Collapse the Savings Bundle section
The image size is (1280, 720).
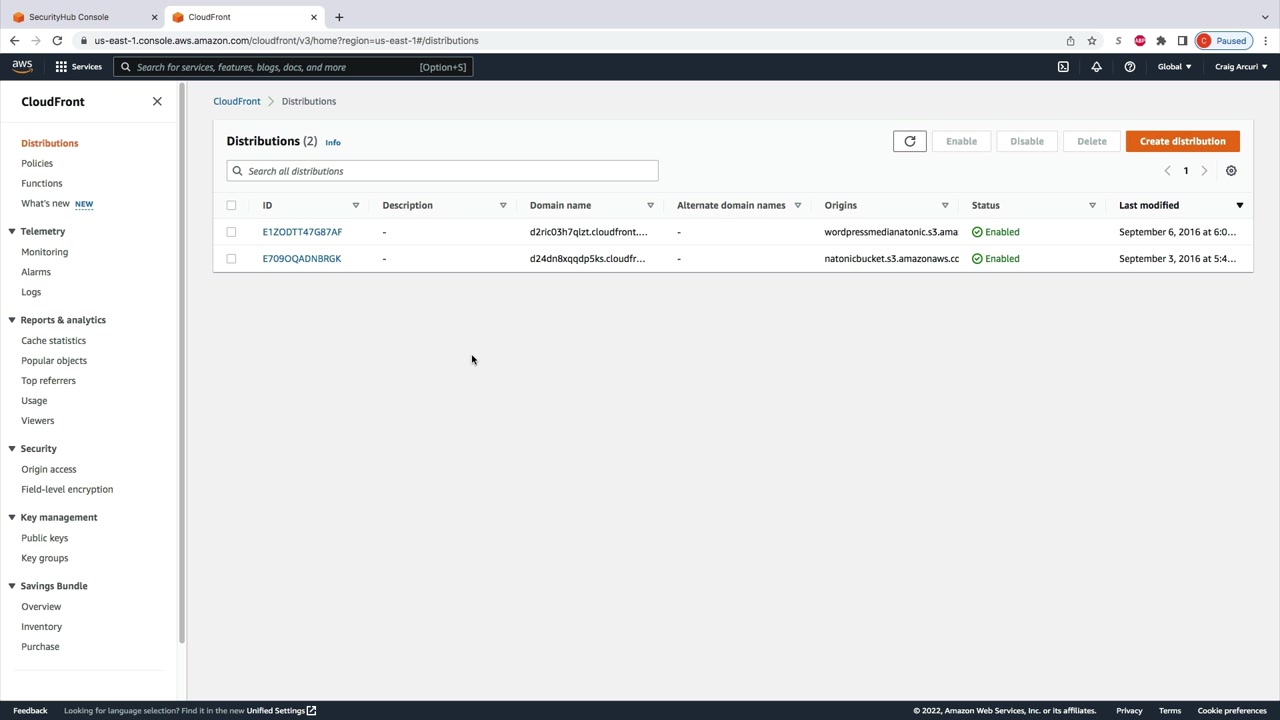point(12,586)
